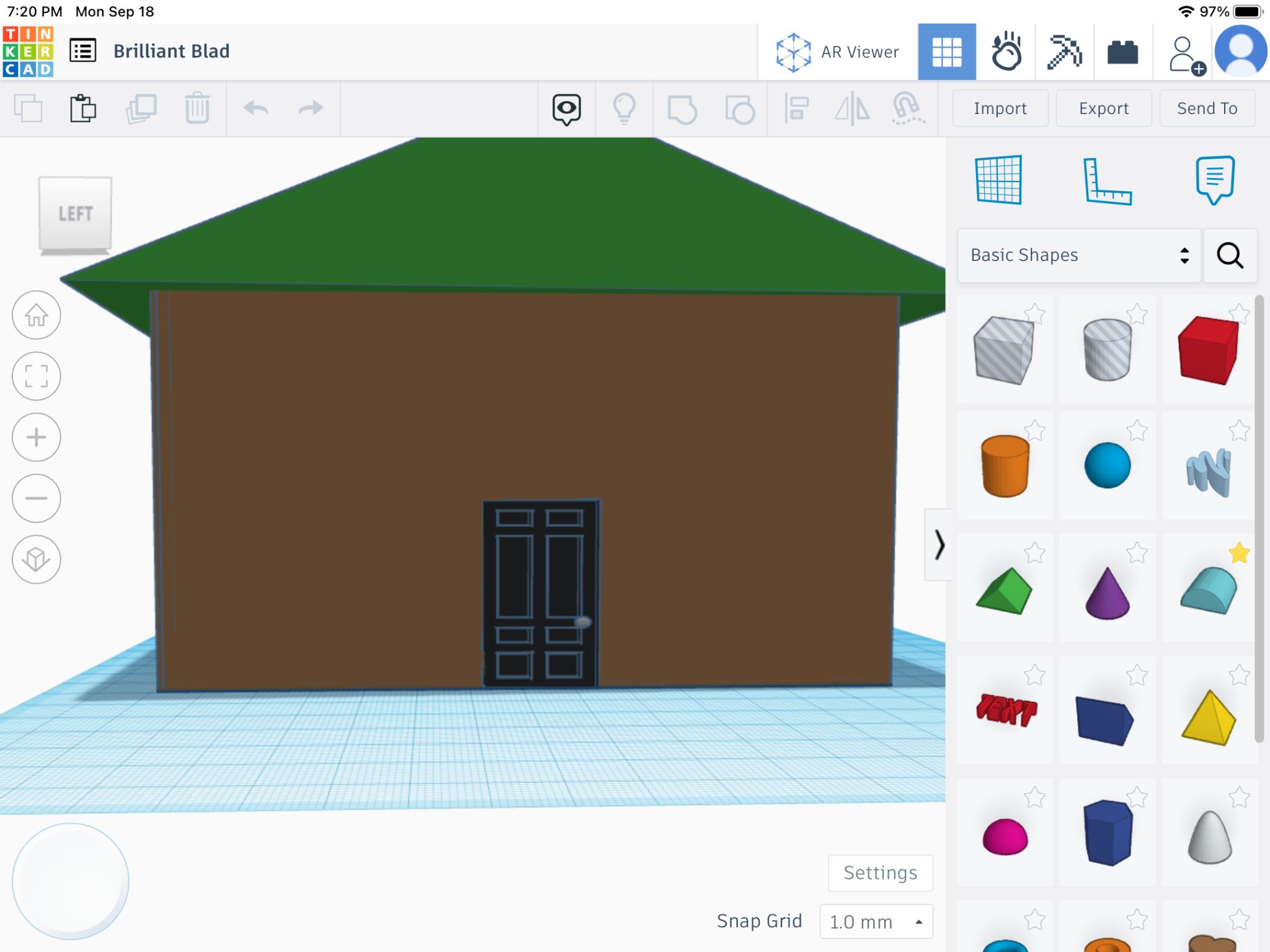1270x952 pixels.
Task: Toggle favorite star on red box shape
Action: pyautogui.click(x=1238, y=314)
